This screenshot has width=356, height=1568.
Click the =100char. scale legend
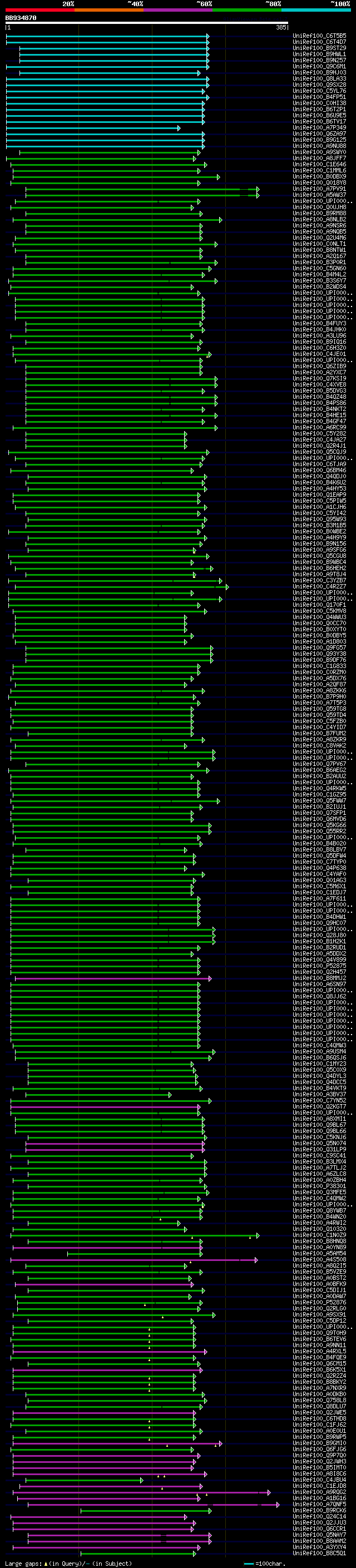click(266, 1564)
